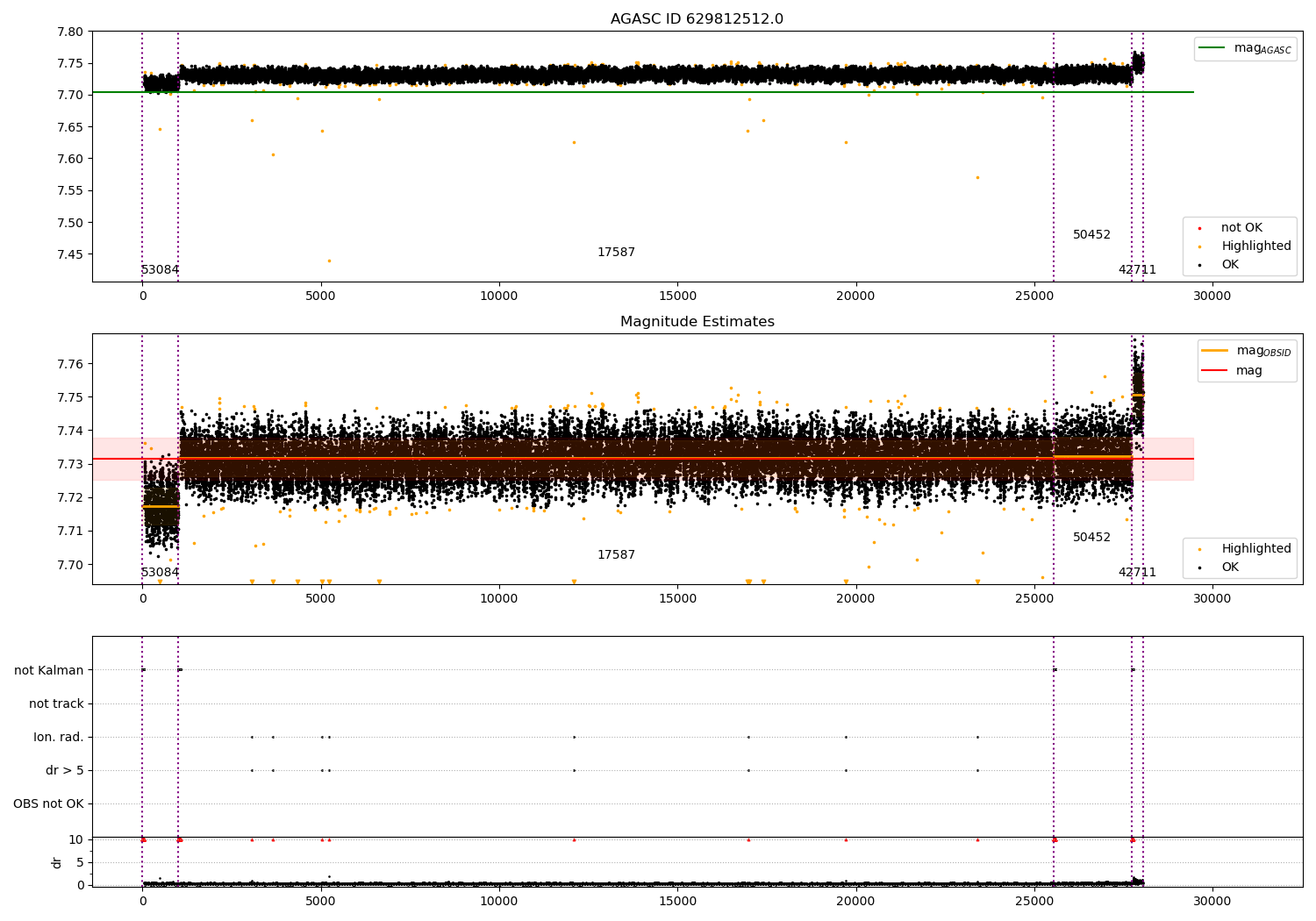Screen dimensions: 1316x921
Task: Click the 'dr' axis label
Action: (57, 862)
